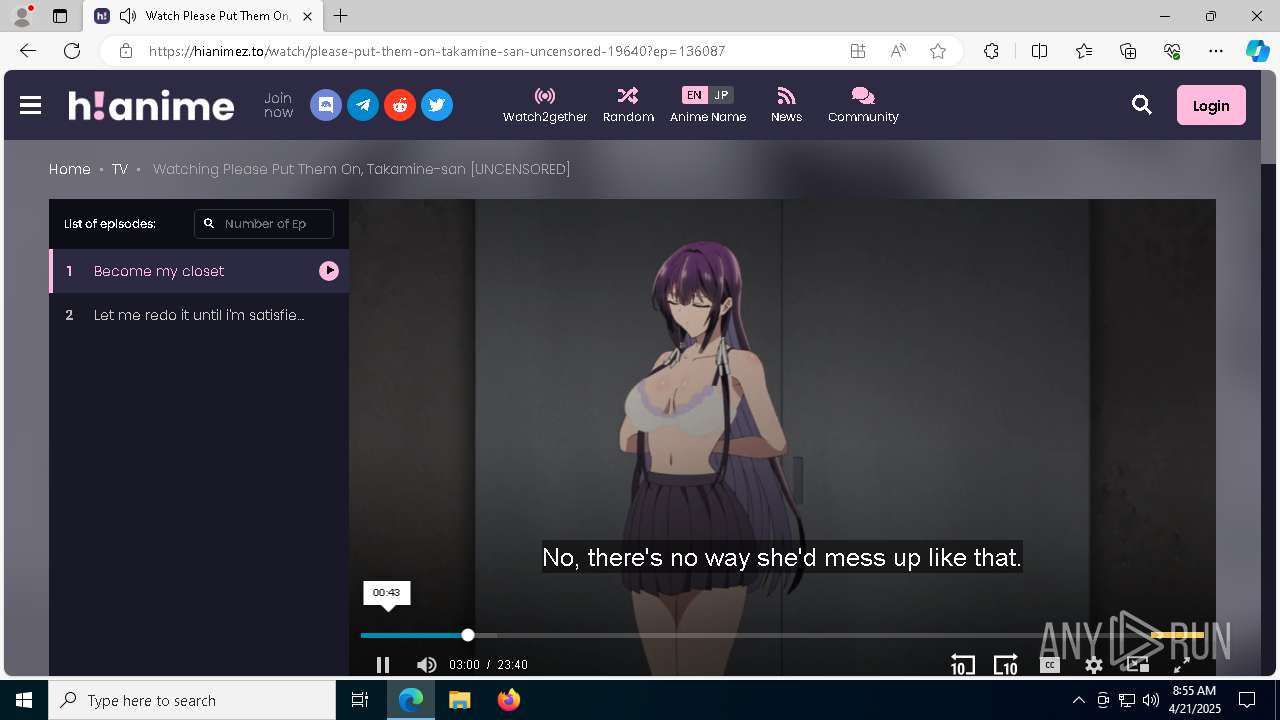View site info lock icon
The height and width of the screenshot is (720, 1280).
125,51
